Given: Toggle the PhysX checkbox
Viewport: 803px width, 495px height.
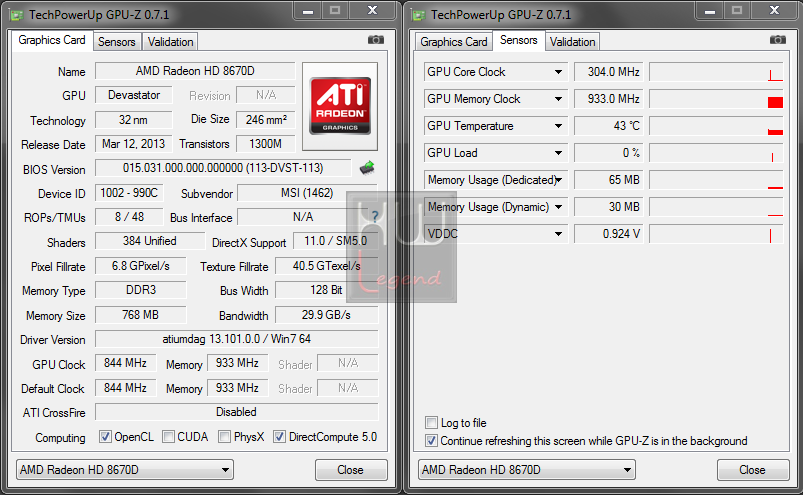Looking at the screenshot, I should coord(224,437).
